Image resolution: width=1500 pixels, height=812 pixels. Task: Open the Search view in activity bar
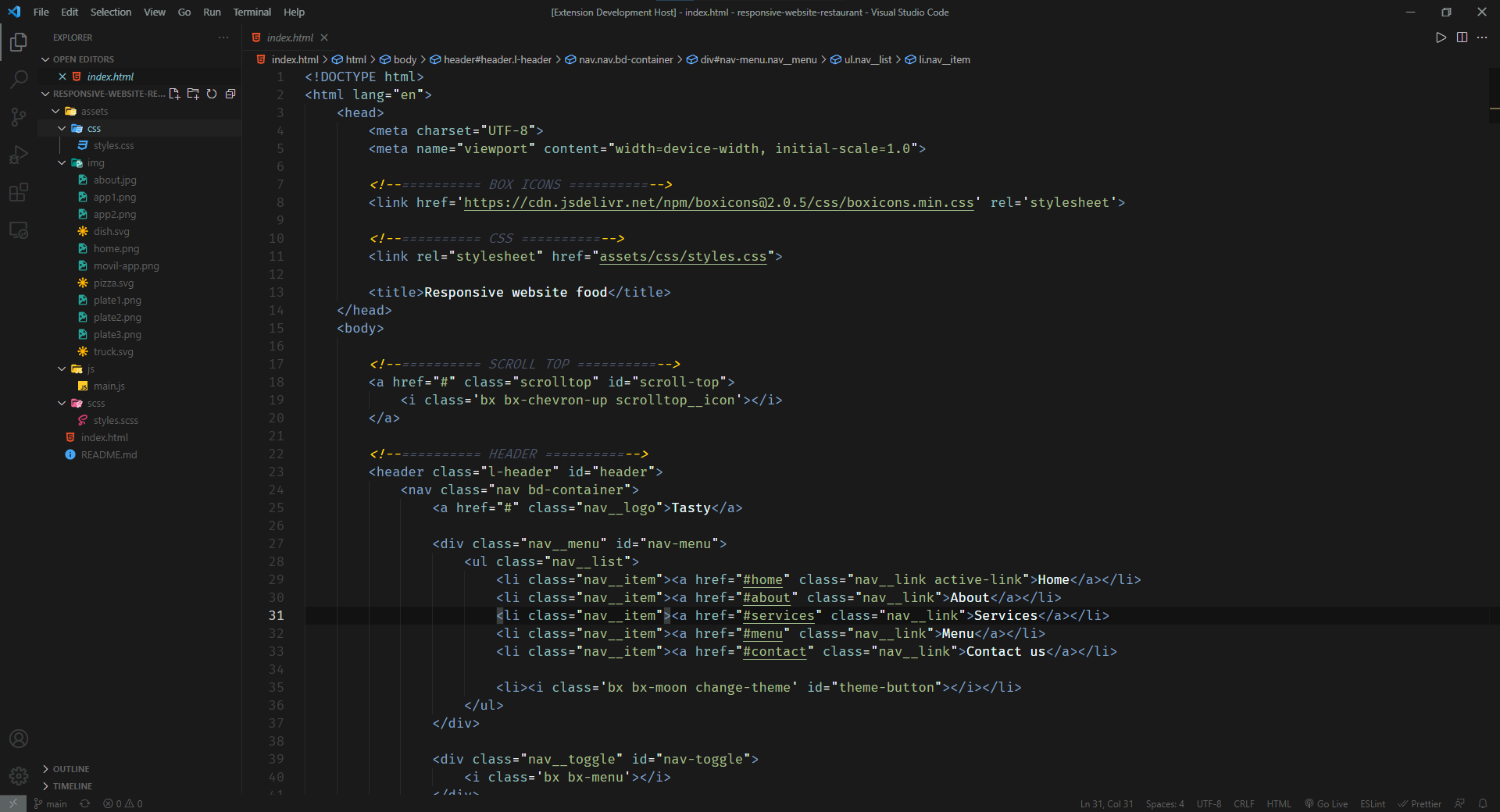click(19, 79)
